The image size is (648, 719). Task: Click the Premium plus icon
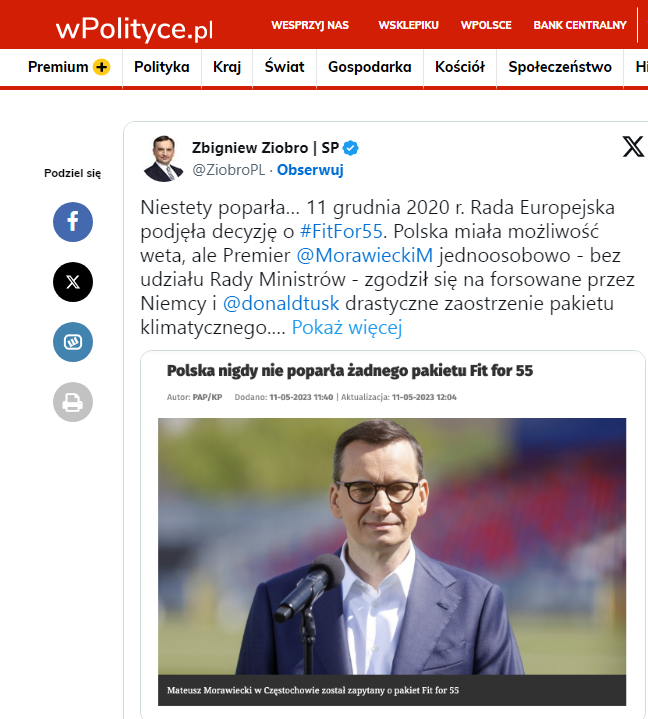pos(101,67)
